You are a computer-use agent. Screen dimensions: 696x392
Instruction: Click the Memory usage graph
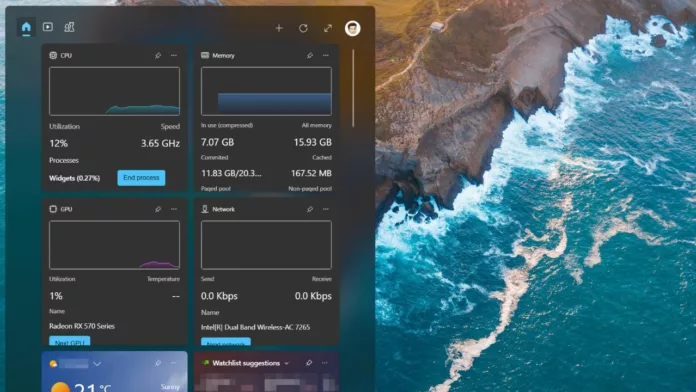click(266, 91)
